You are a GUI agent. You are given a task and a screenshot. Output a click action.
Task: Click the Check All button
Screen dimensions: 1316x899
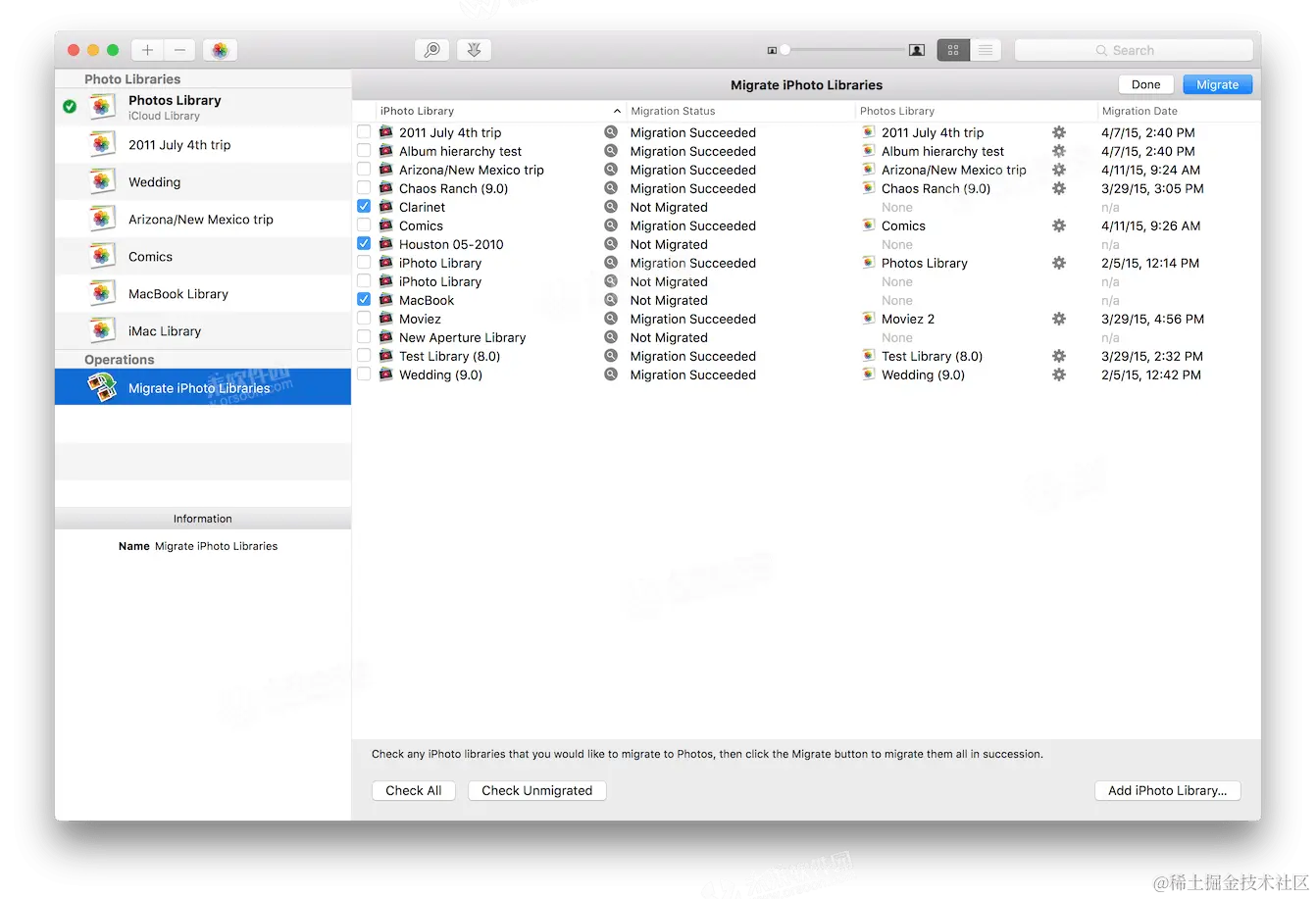[x=414, y=790]
